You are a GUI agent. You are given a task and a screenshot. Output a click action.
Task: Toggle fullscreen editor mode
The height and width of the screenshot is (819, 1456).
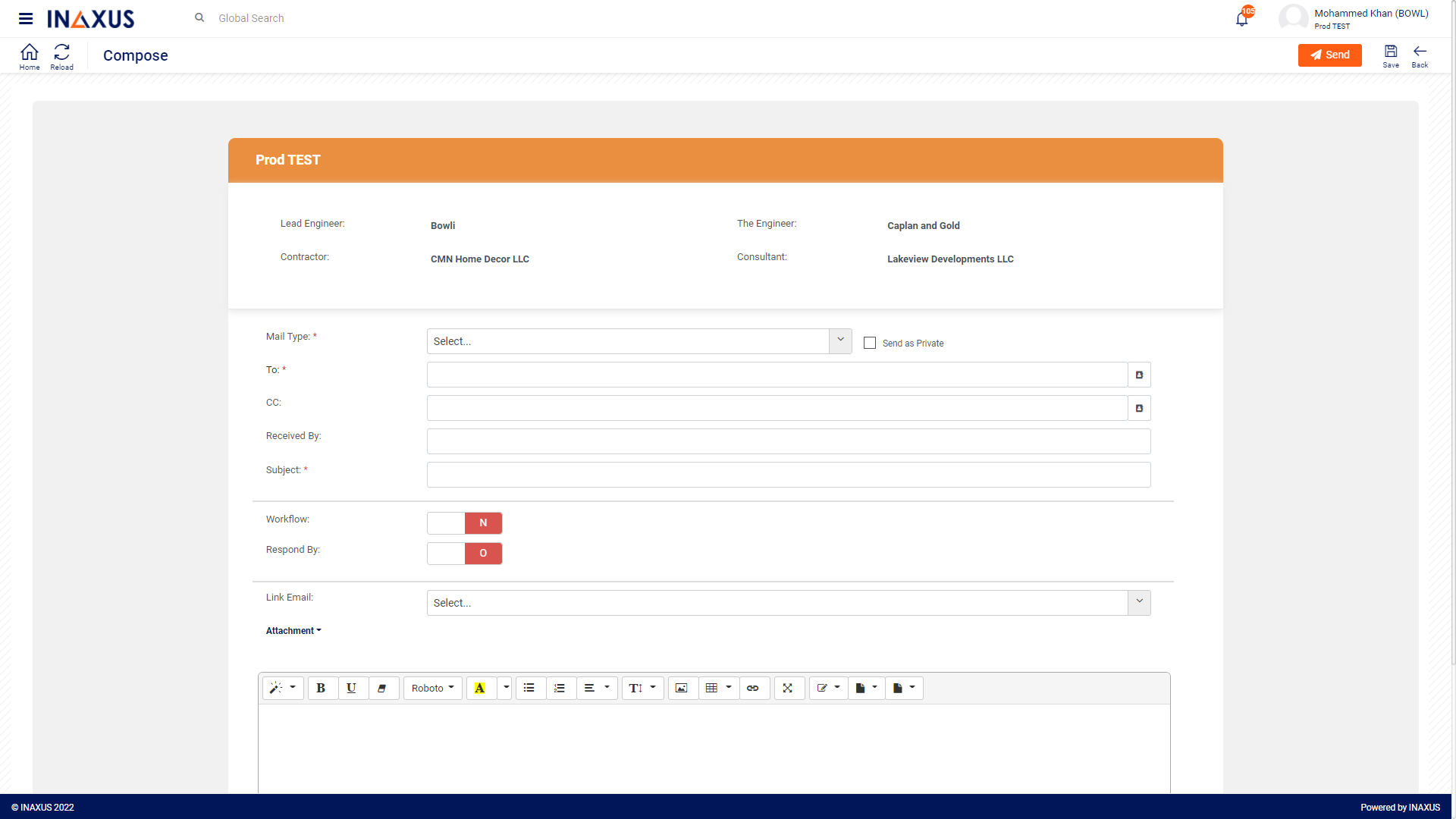(788, 688)
